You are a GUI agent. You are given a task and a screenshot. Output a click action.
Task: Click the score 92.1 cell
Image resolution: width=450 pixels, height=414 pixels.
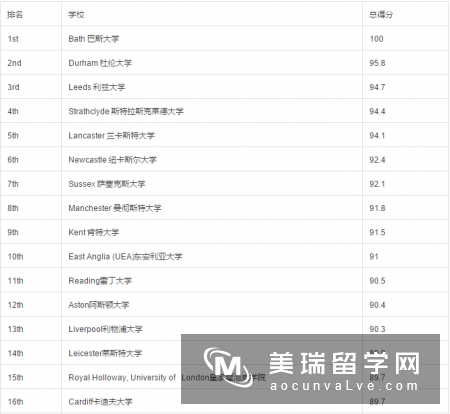(x=405, y=183)
